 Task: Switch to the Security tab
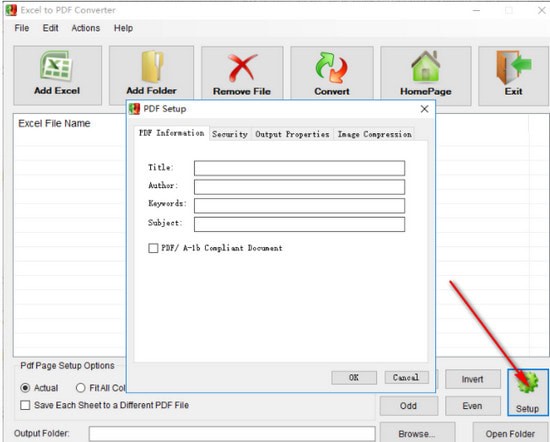[x=230, y=134]
